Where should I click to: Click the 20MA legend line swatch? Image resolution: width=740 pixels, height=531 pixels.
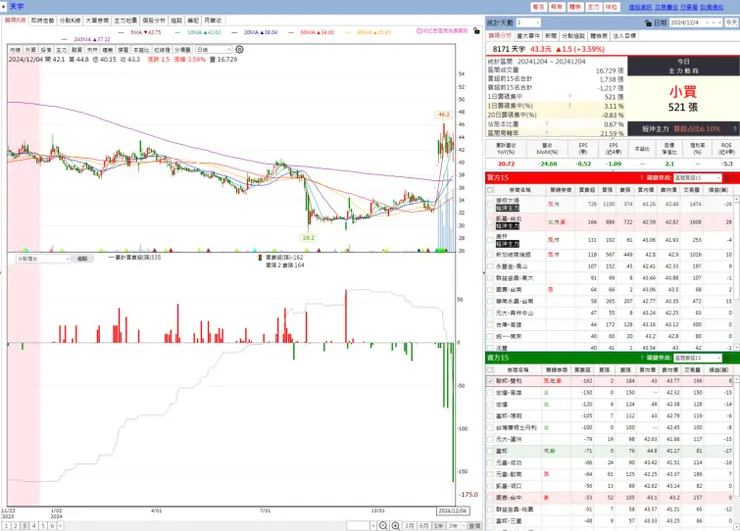tap(235, 32)
